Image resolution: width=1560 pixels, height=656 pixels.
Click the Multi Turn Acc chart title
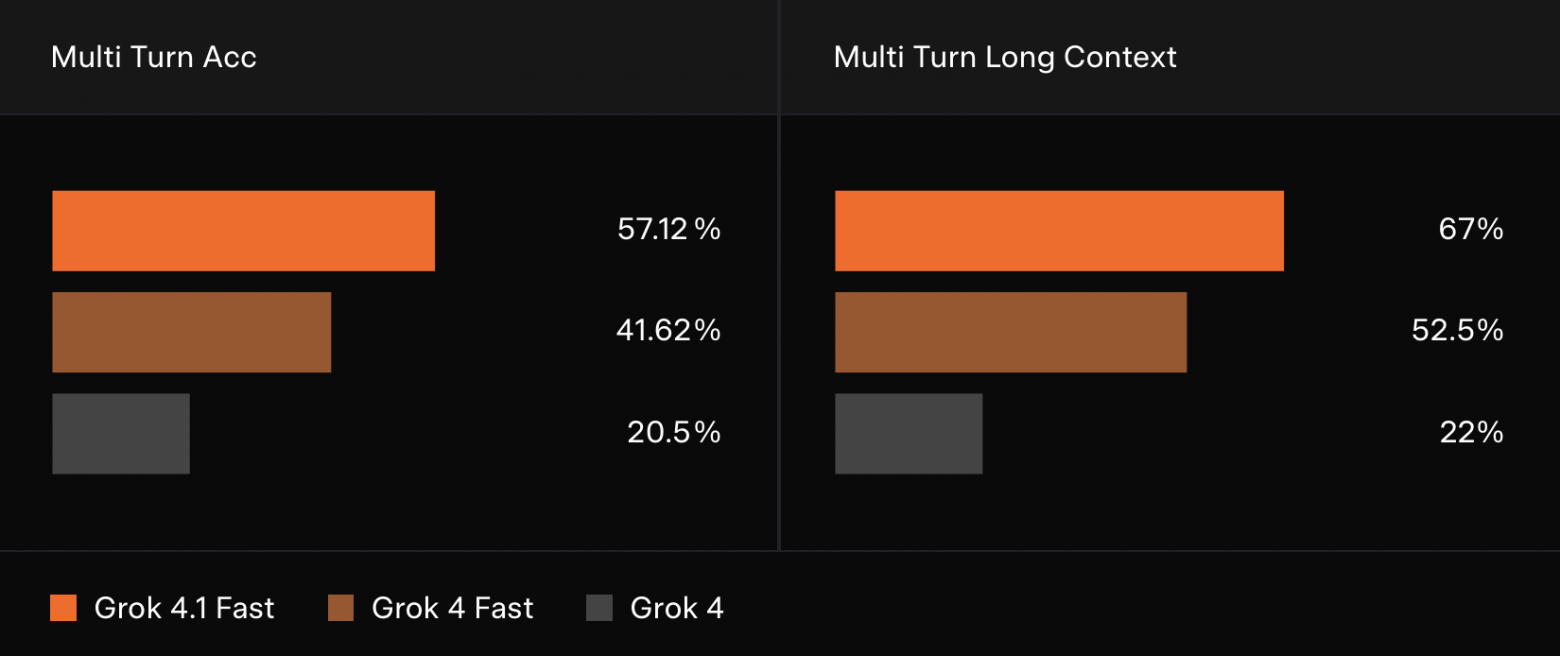[154, 57]
